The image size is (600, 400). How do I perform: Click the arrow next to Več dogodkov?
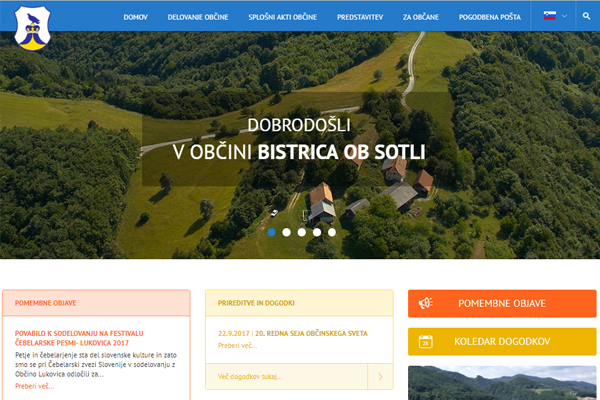[380, 377]
